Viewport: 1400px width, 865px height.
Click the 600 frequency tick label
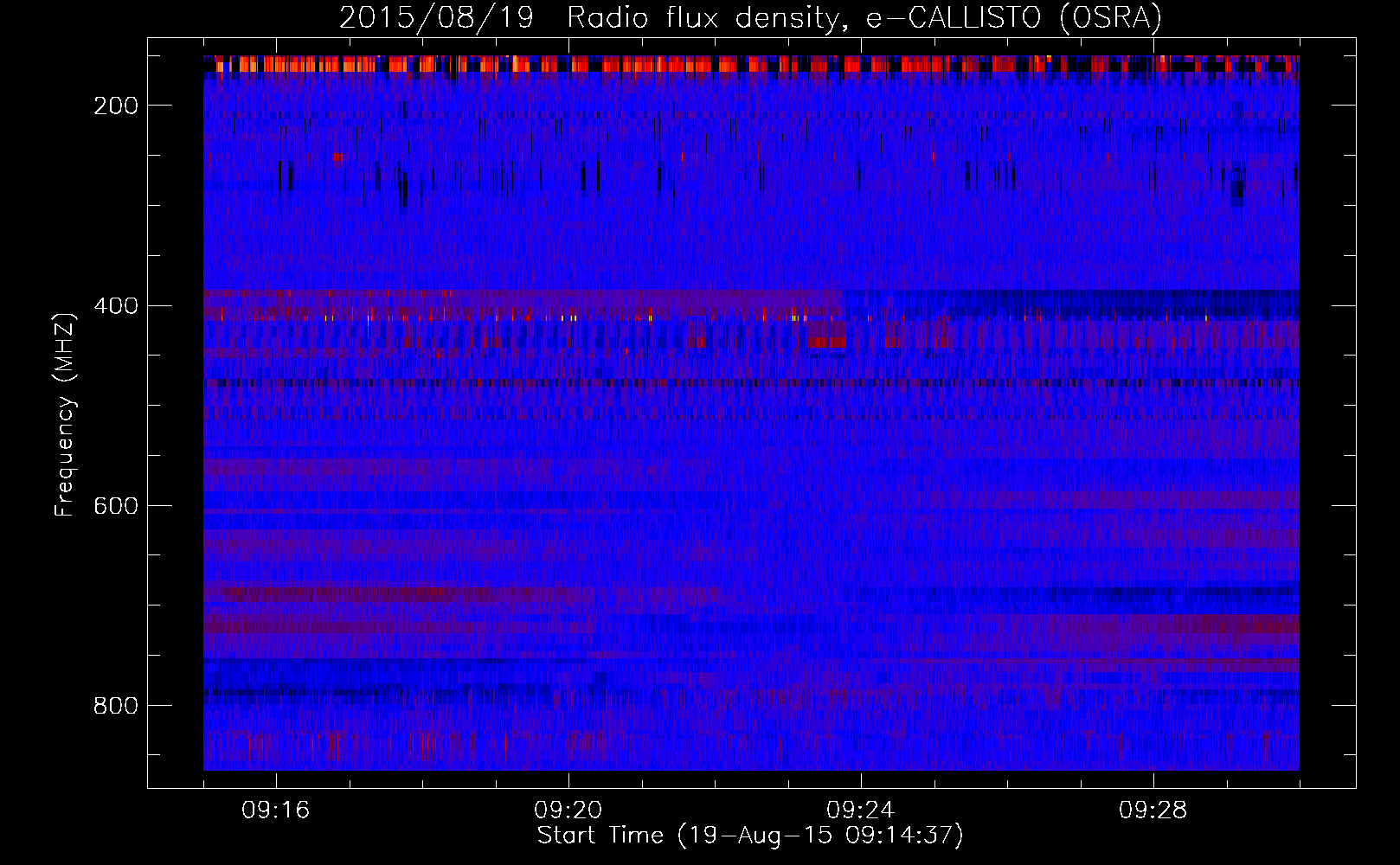116,506
